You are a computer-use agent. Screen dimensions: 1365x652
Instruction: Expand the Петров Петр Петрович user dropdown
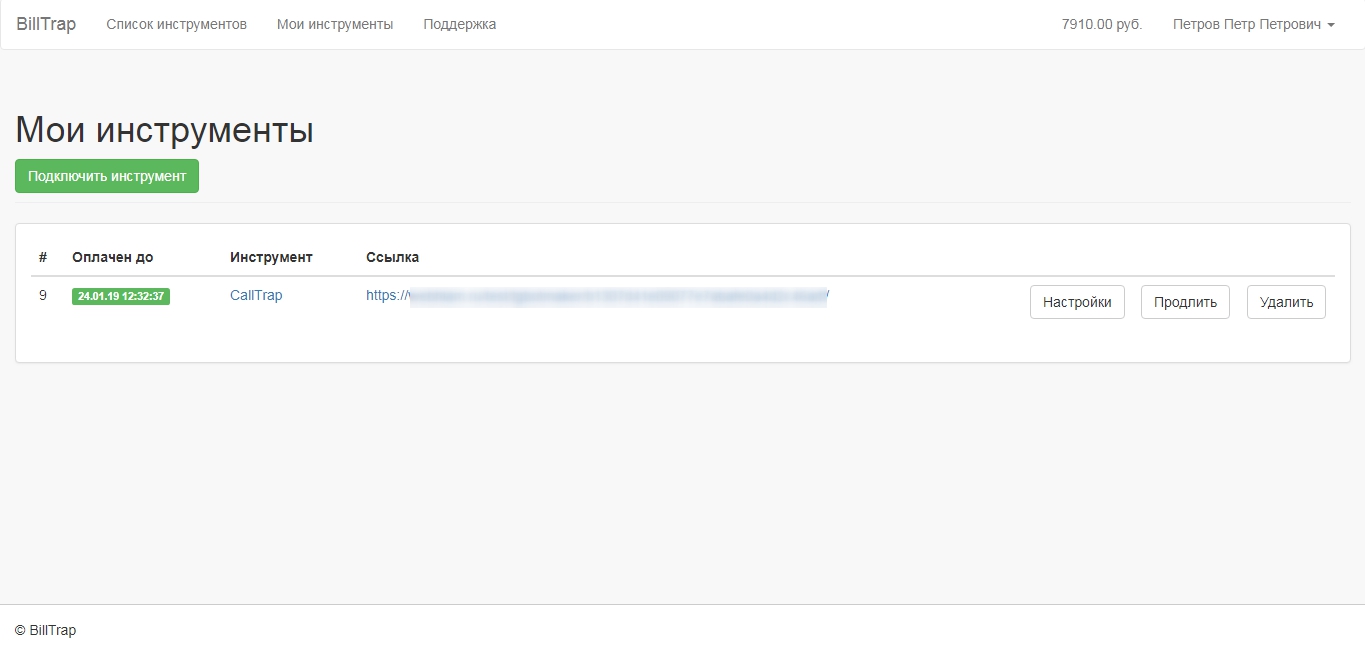1253,24
